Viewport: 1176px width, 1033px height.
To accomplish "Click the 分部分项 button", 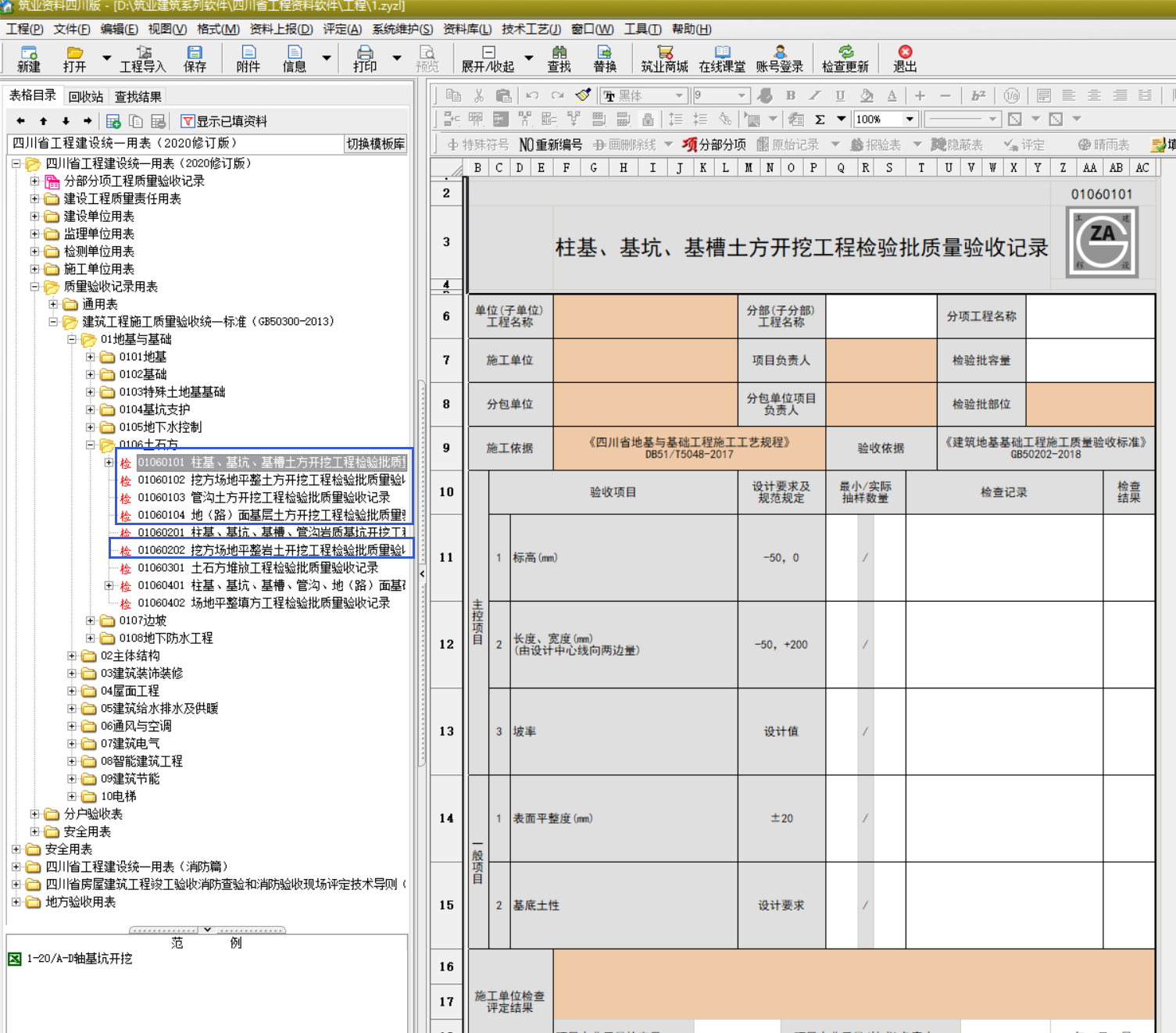I will pos(714,145).
